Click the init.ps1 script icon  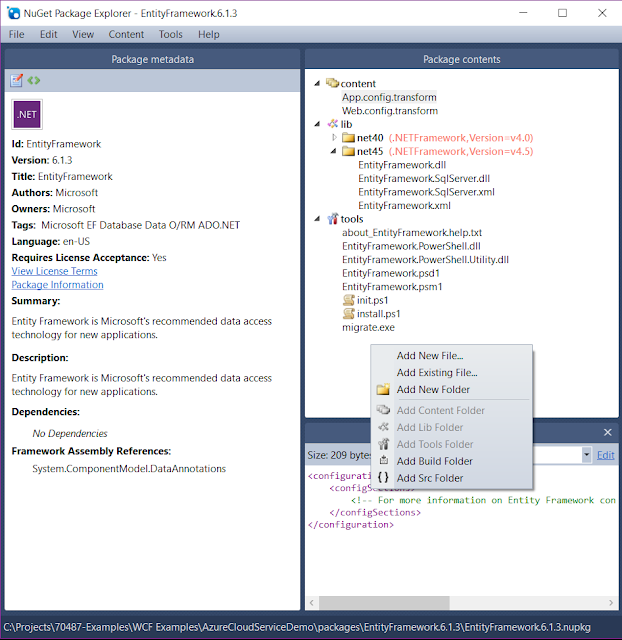348,300
